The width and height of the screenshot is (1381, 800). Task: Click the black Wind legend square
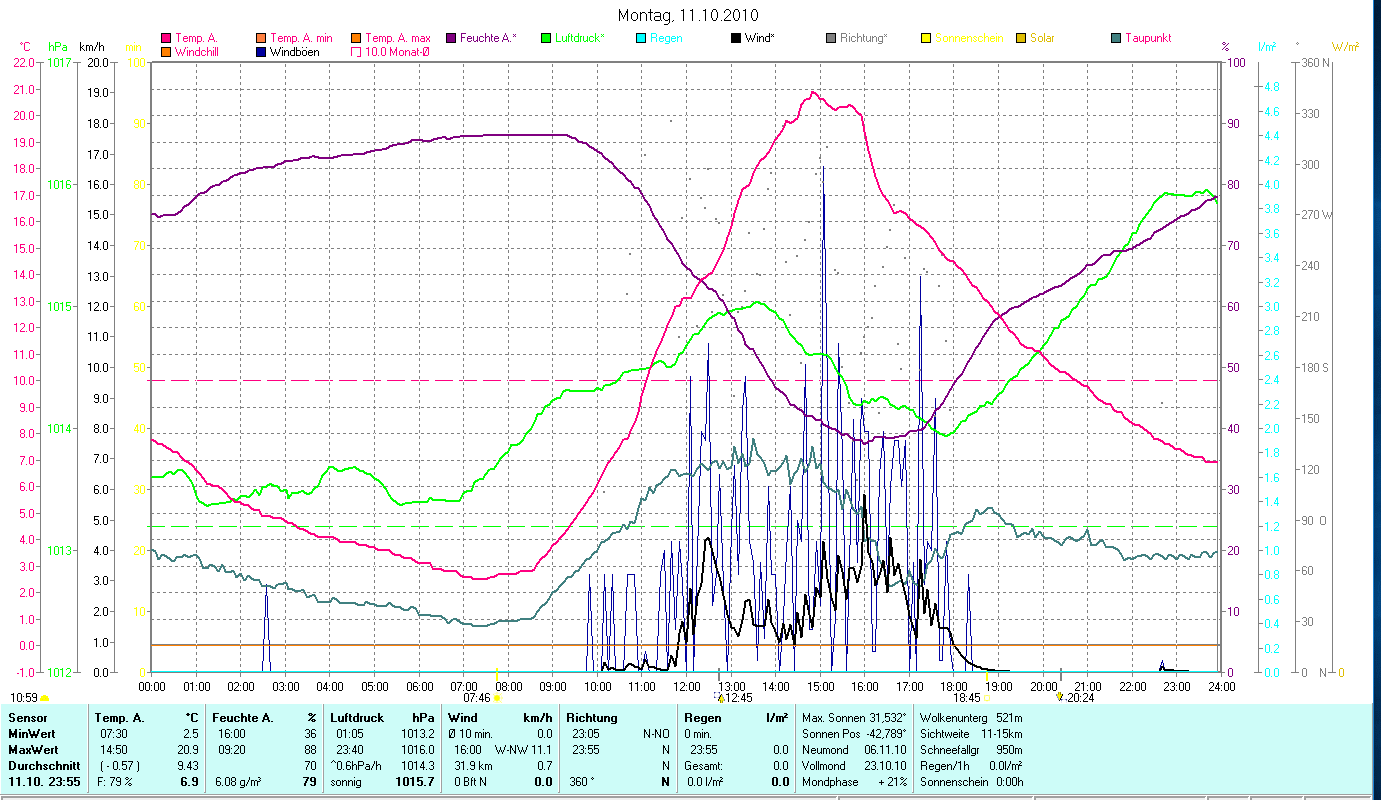coord(736,38)
